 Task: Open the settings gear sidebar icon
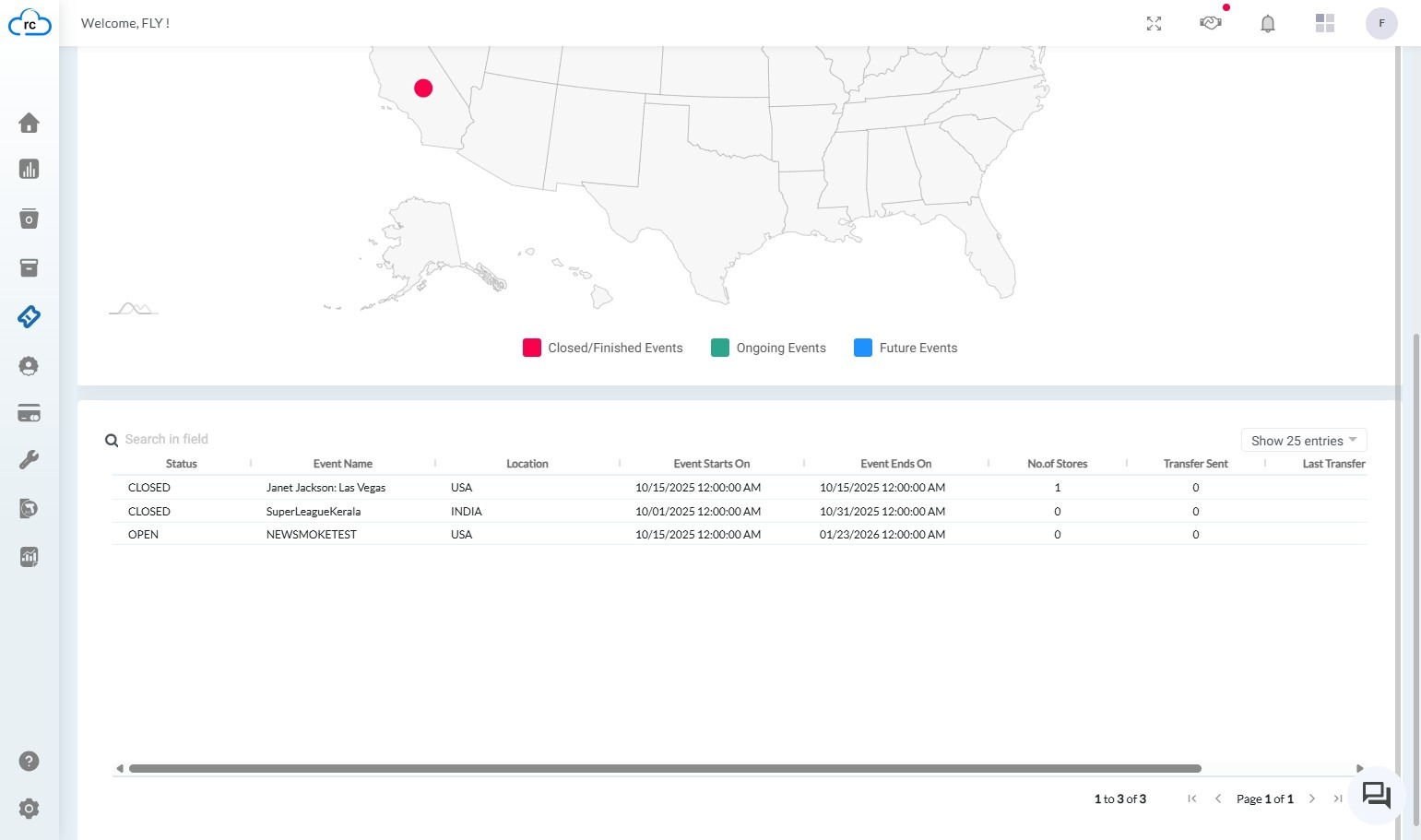point(29,809)
